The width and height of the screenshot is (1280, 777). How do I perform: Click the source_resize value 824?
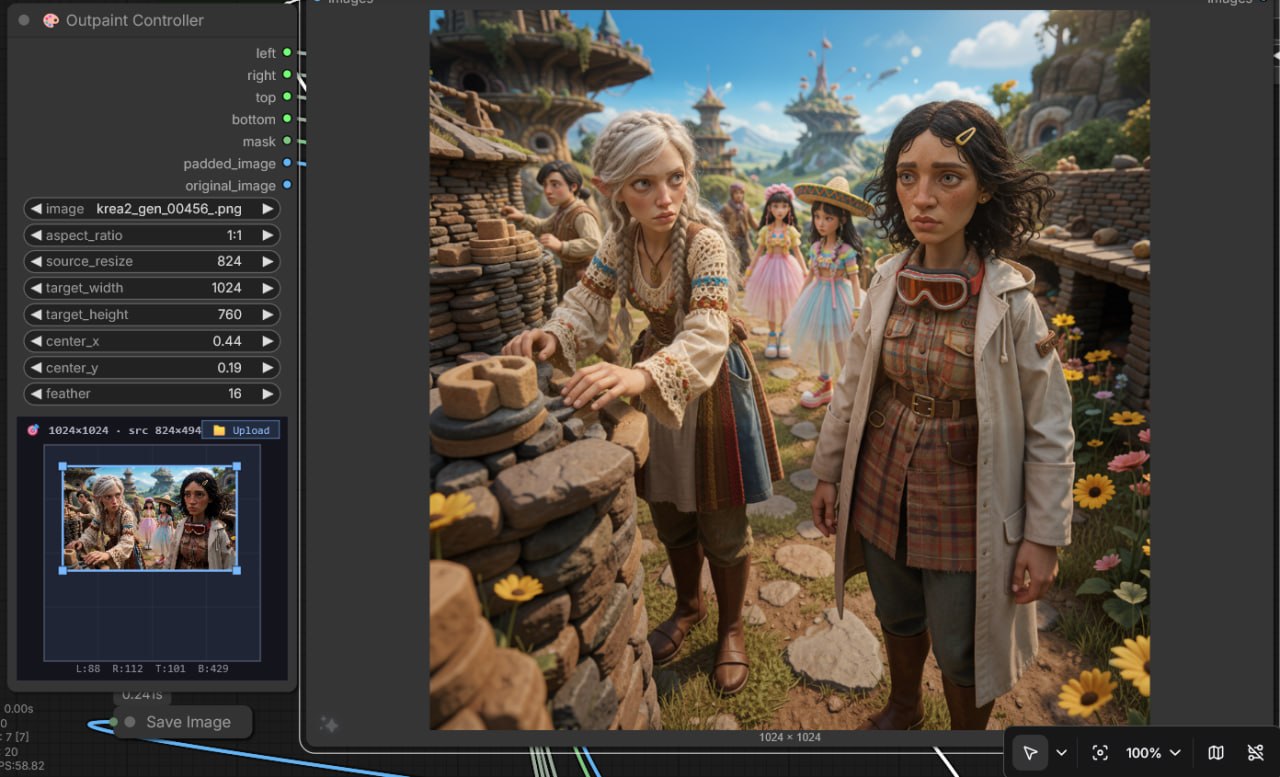coord(229,261)
